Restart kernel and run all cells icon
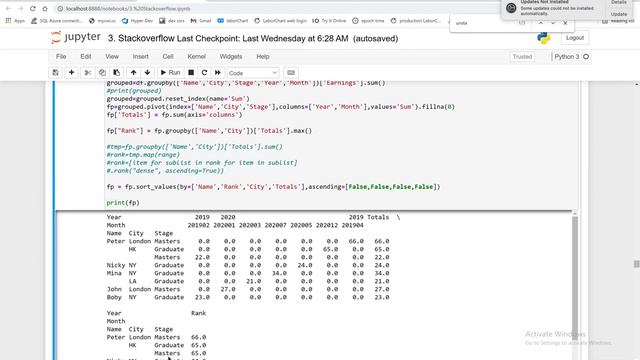 pos(218,73)
